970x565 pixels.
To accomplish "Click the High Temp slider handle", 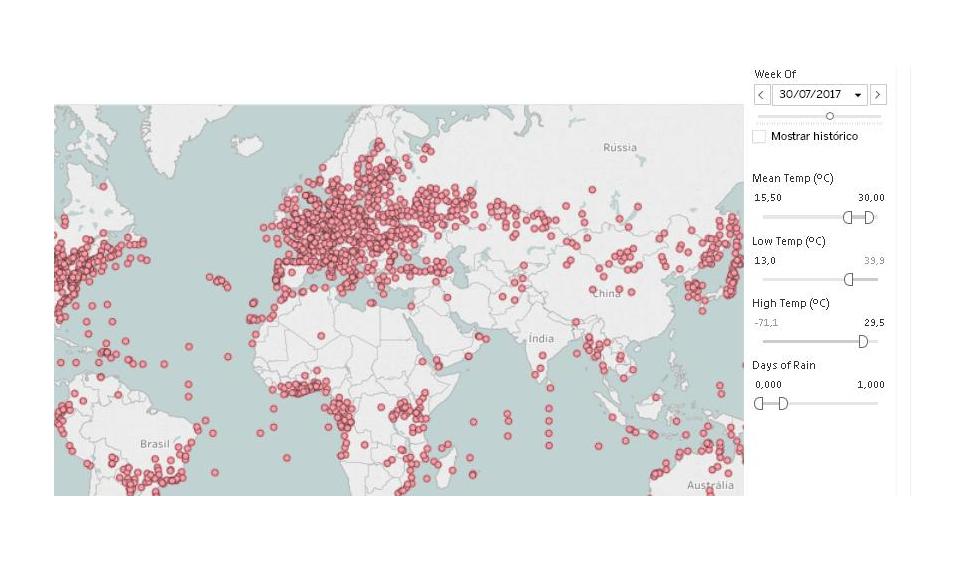I will (863, 341).
